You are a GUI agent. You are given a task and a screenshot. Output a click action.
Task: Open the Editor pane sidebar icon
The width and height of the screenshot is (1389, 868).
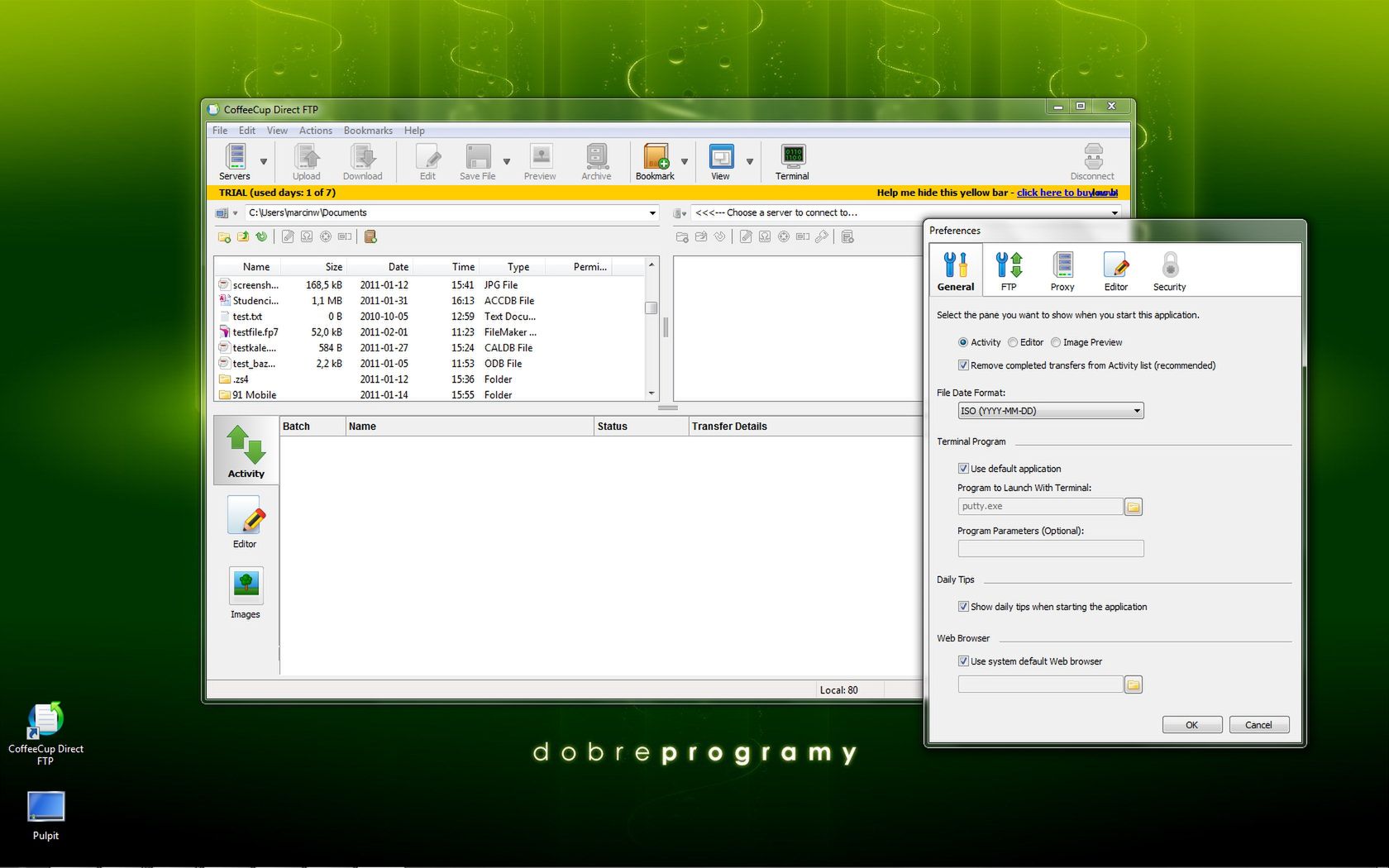coord(245,522)
